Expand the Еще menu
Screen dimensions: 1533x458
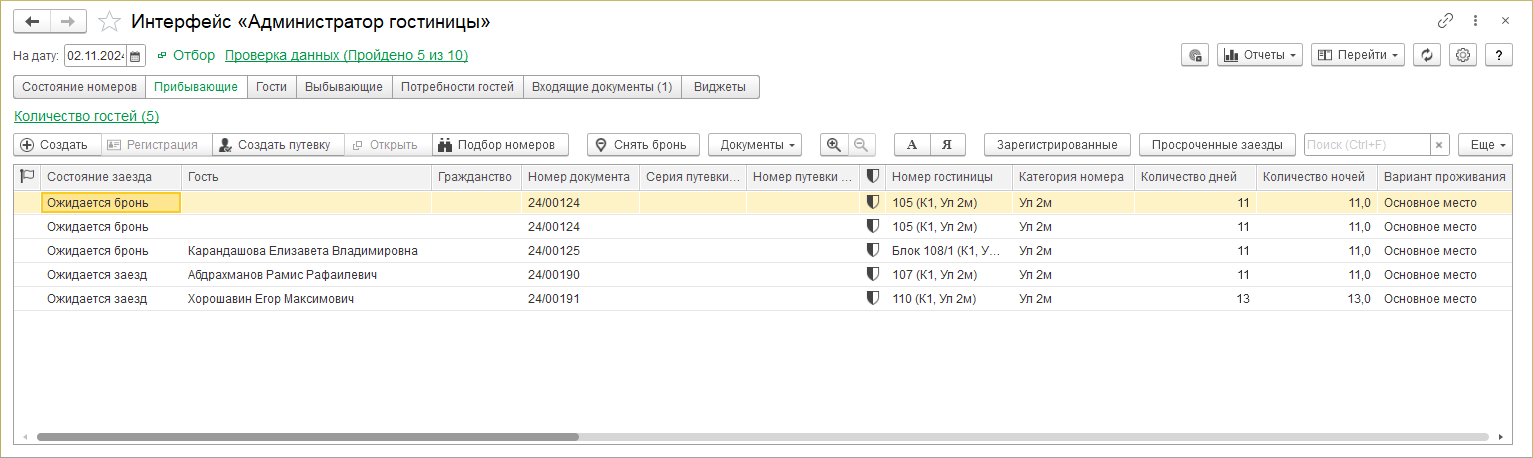click(1485, 145)
